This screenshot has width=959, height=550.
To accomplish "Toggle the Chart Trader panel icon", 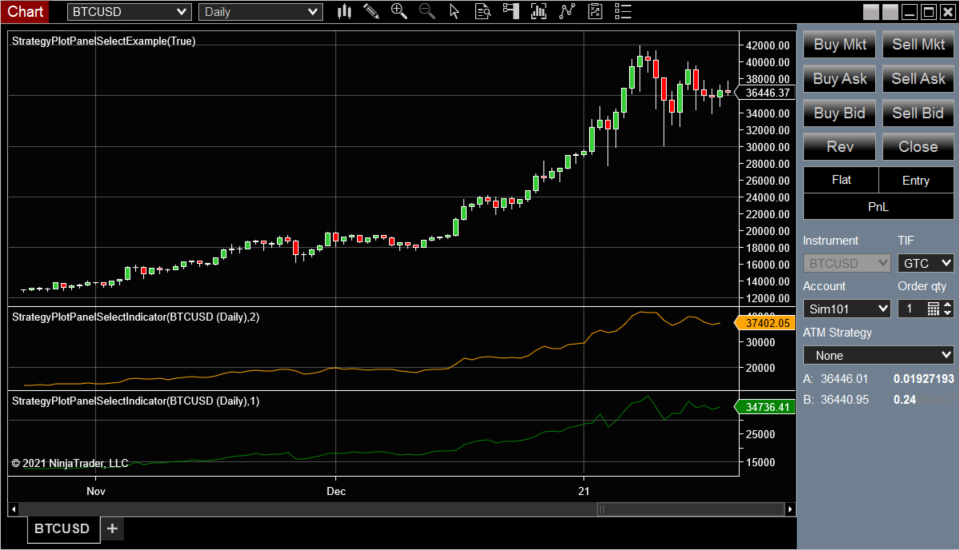I will pyautogui.click(x=511, y=12).
